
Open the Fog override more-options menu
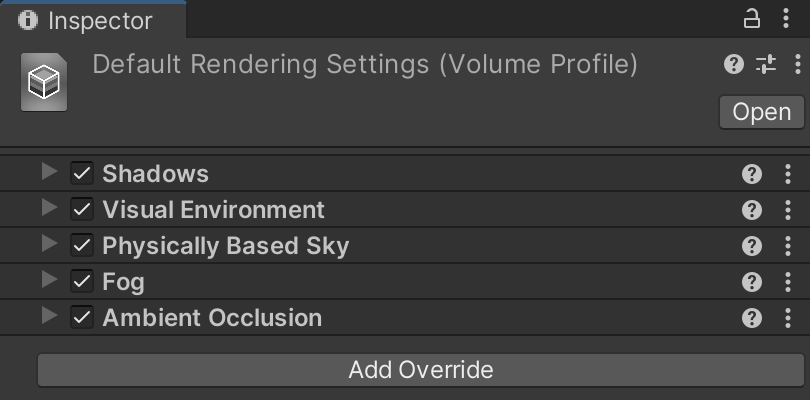788,282
